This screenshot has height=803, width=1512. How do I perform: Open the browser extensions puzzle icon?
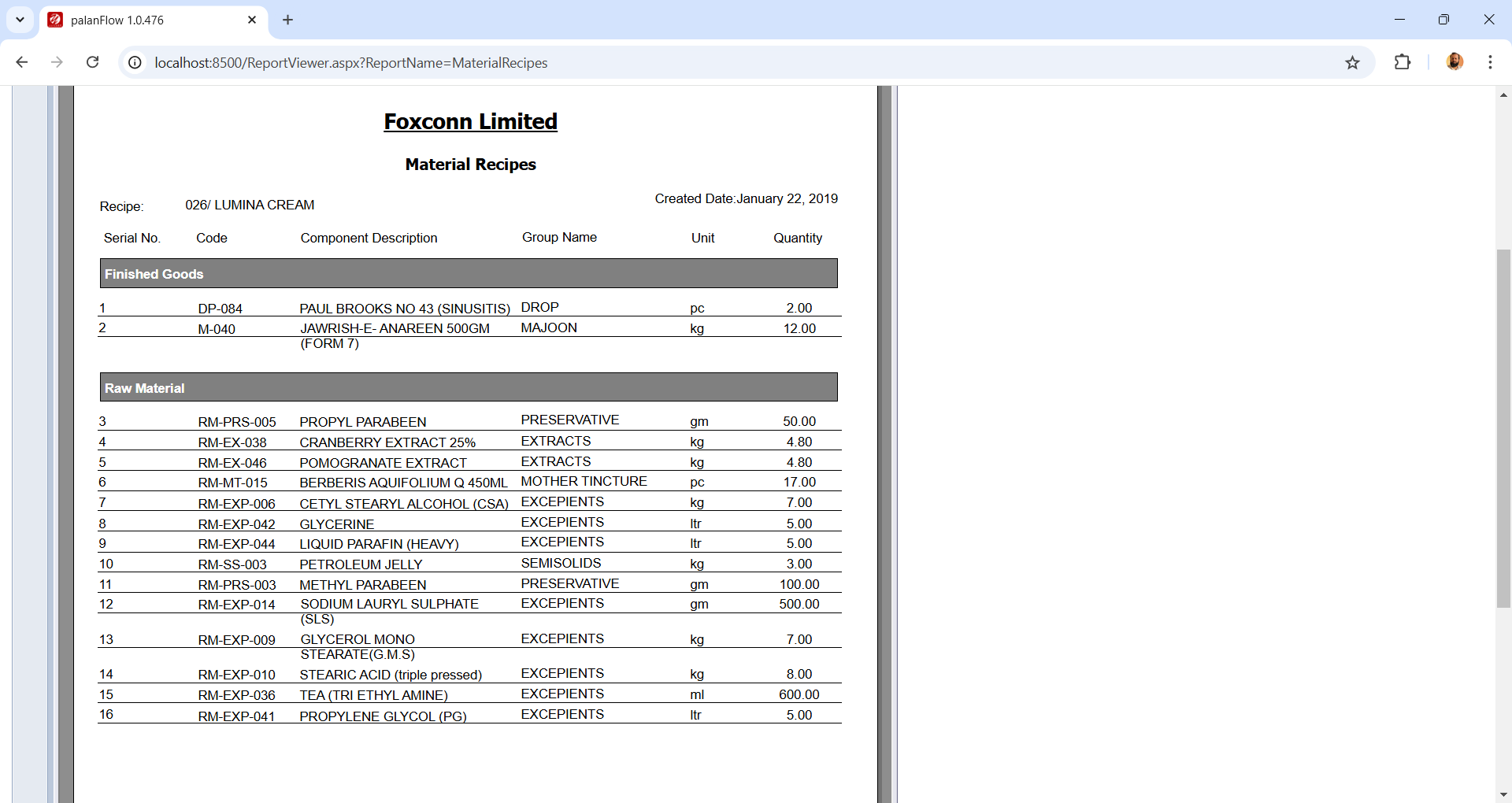click(x=1403, y=62)
